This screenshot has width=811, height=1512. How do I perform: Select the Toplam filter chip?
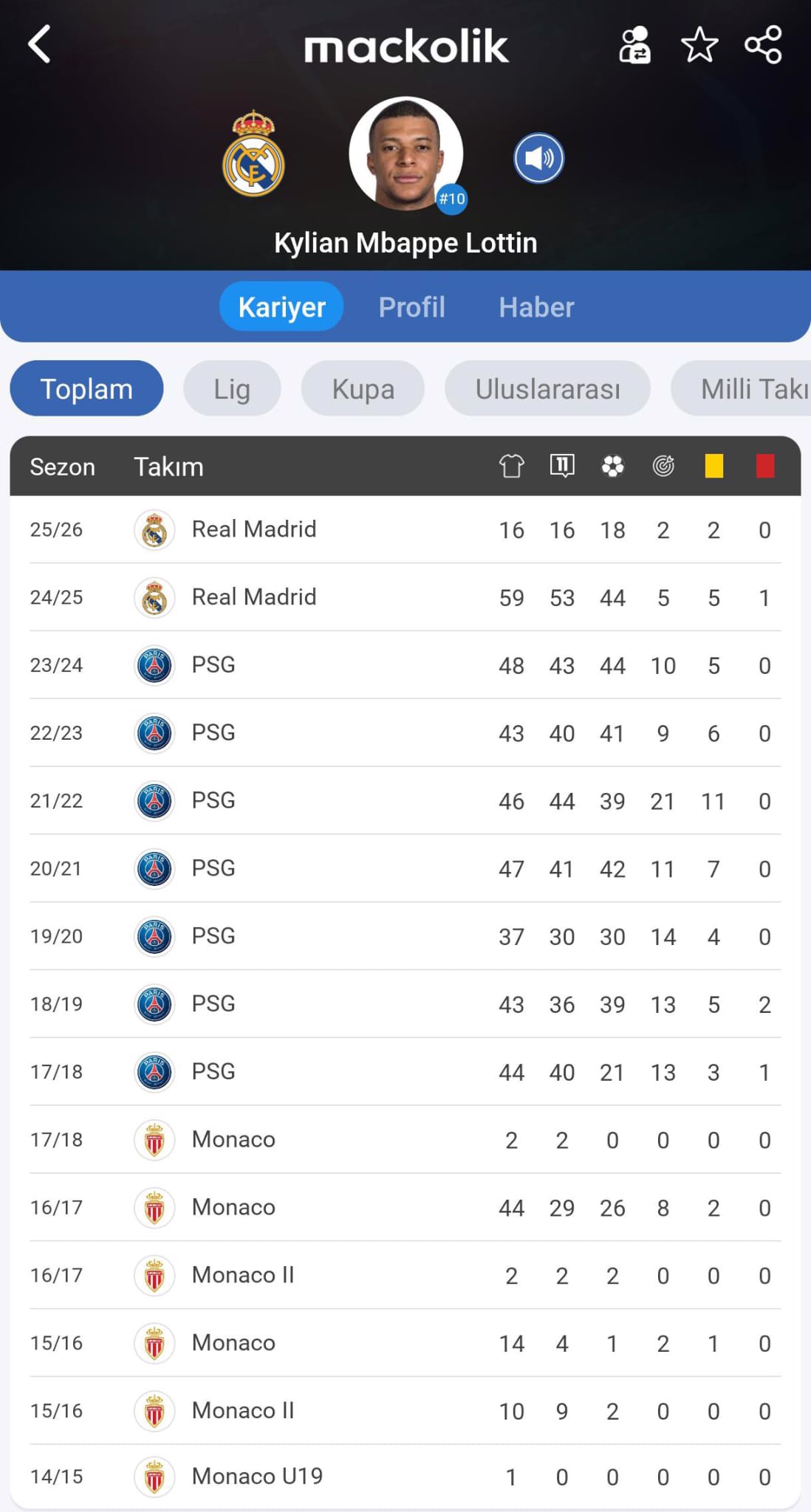[x=86, y=389]
